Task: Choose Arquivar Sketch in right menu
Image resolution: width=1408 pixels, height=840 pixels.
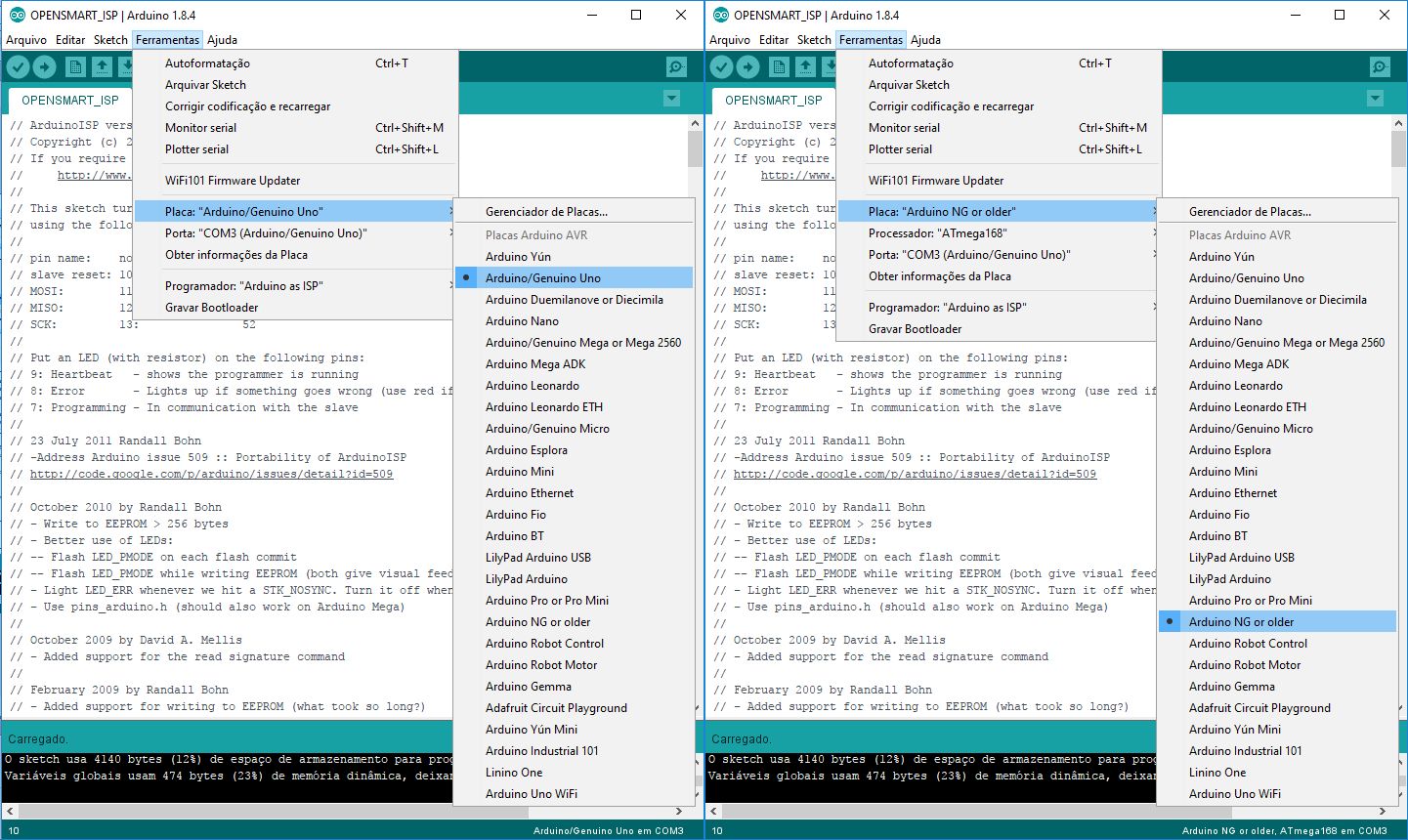Action: click(x=999, y=84)
